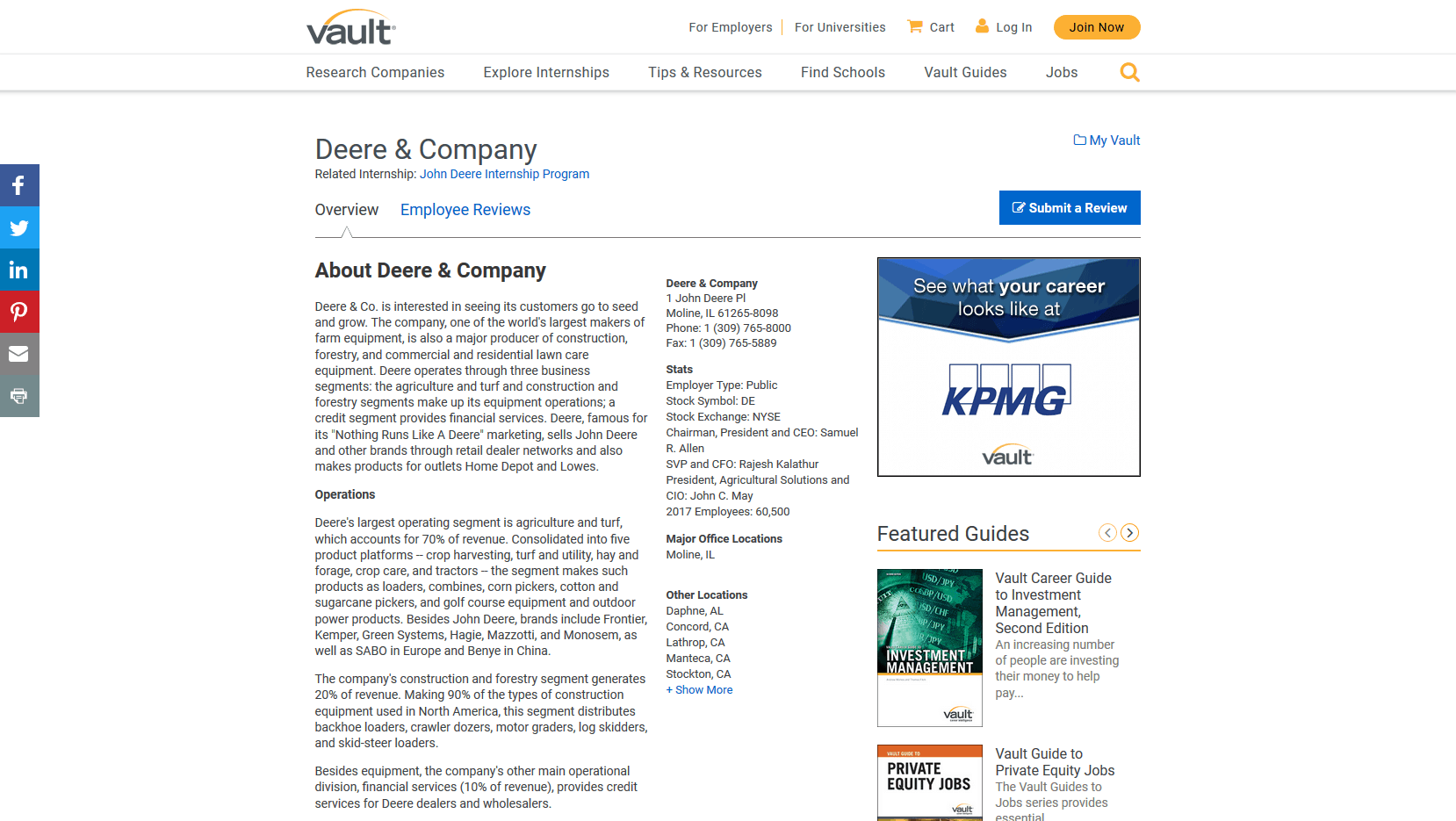Open Find Schools menu
Screen dimensions: 1456x821
coord(843,73)
